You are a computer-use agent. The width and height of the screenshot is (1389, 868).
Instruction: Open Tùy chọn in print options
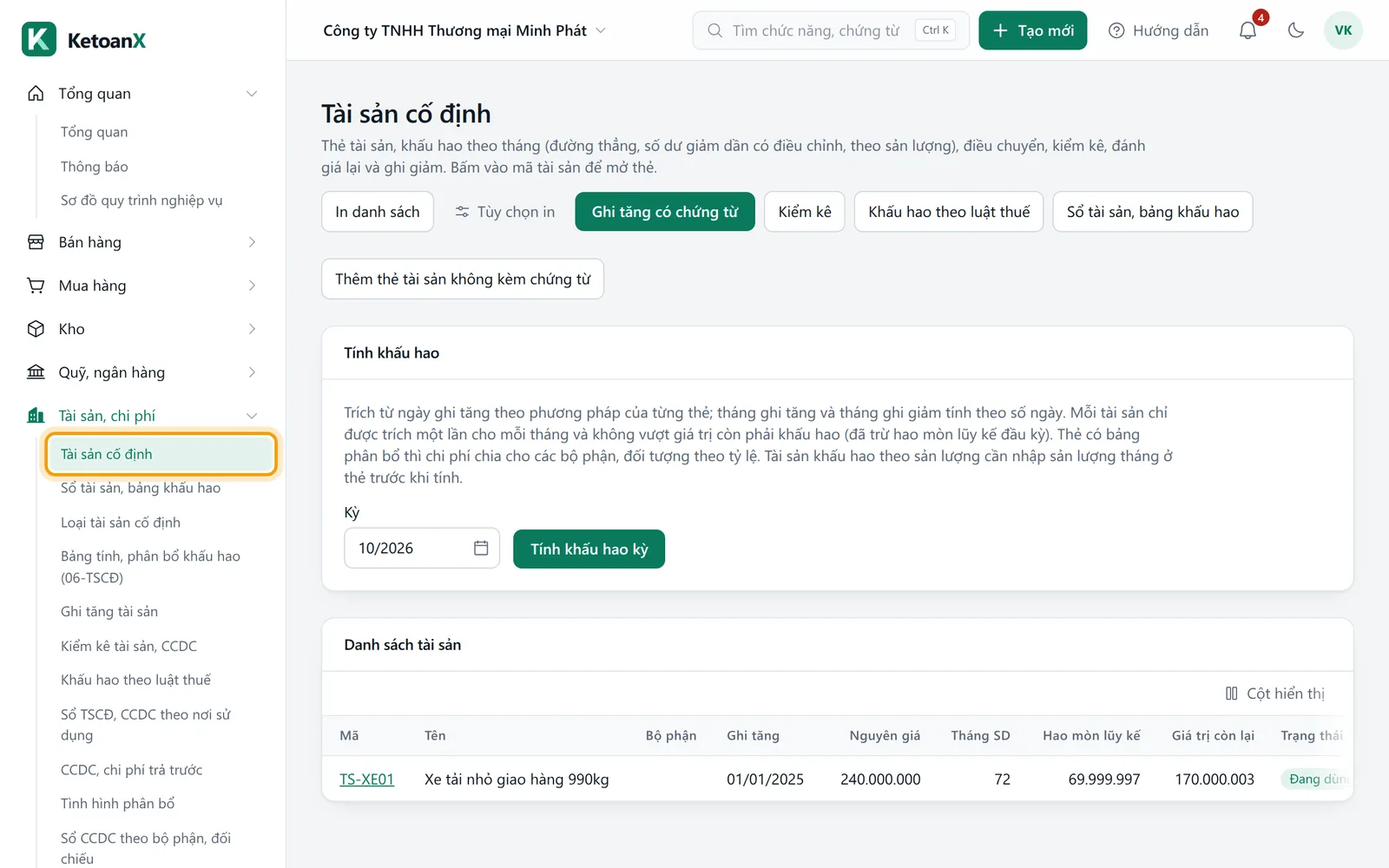click(x=505, y=212)
